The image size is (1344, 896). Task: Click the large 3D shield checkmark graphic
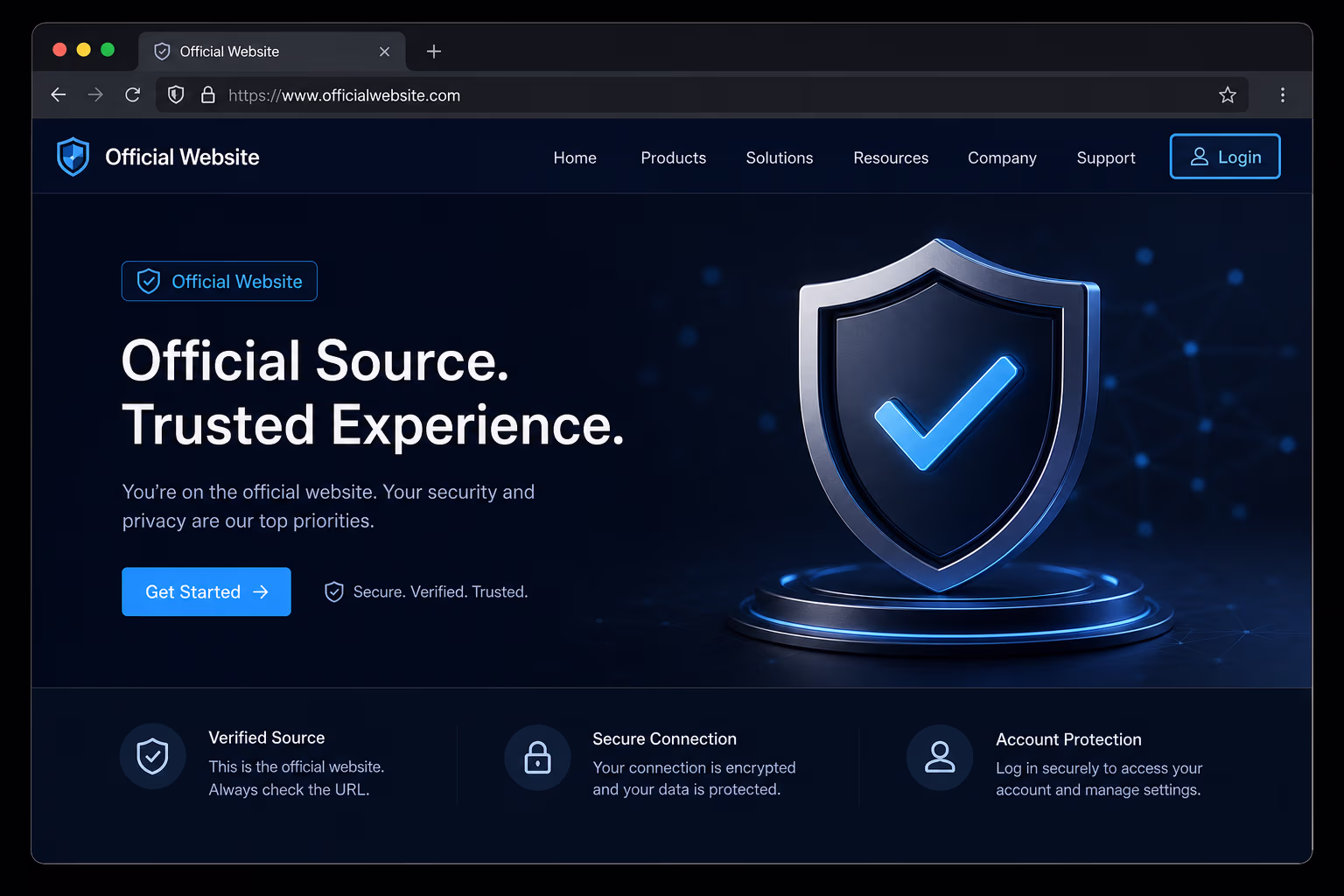click(949, 416)
